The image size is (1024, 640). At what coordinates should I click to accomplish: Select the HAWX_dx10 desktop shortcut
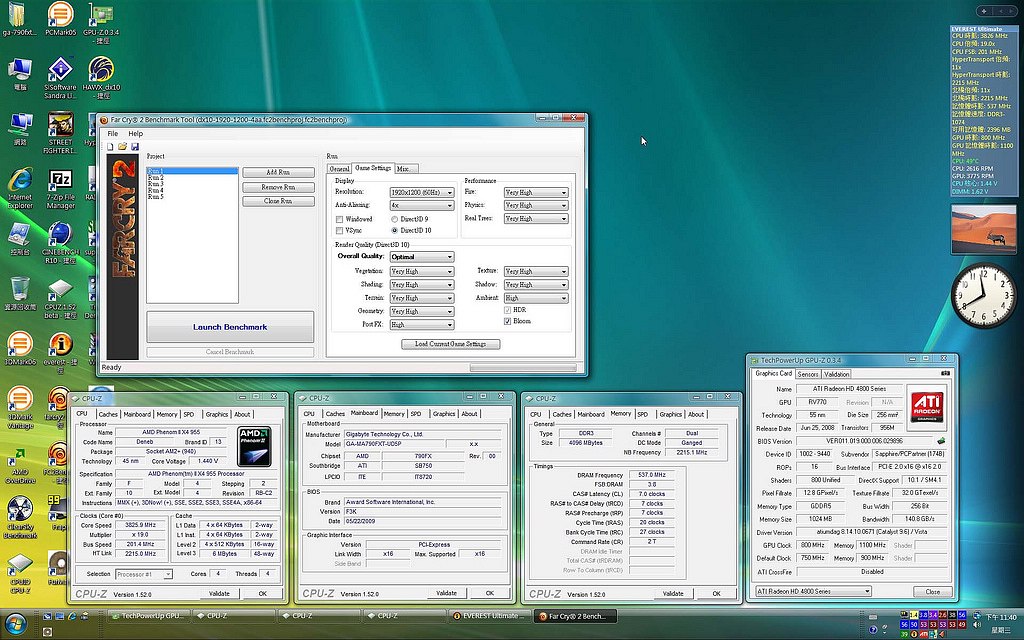101,78
